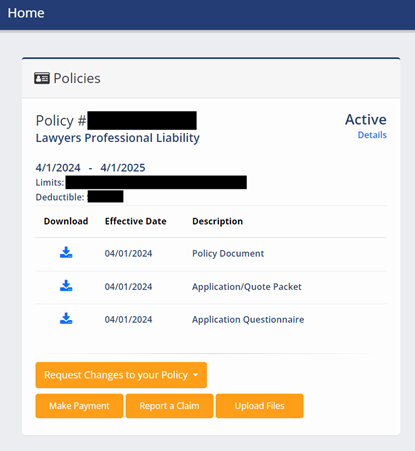Click the Policies panel heading
415x451 pixels.
pos(77,78)
